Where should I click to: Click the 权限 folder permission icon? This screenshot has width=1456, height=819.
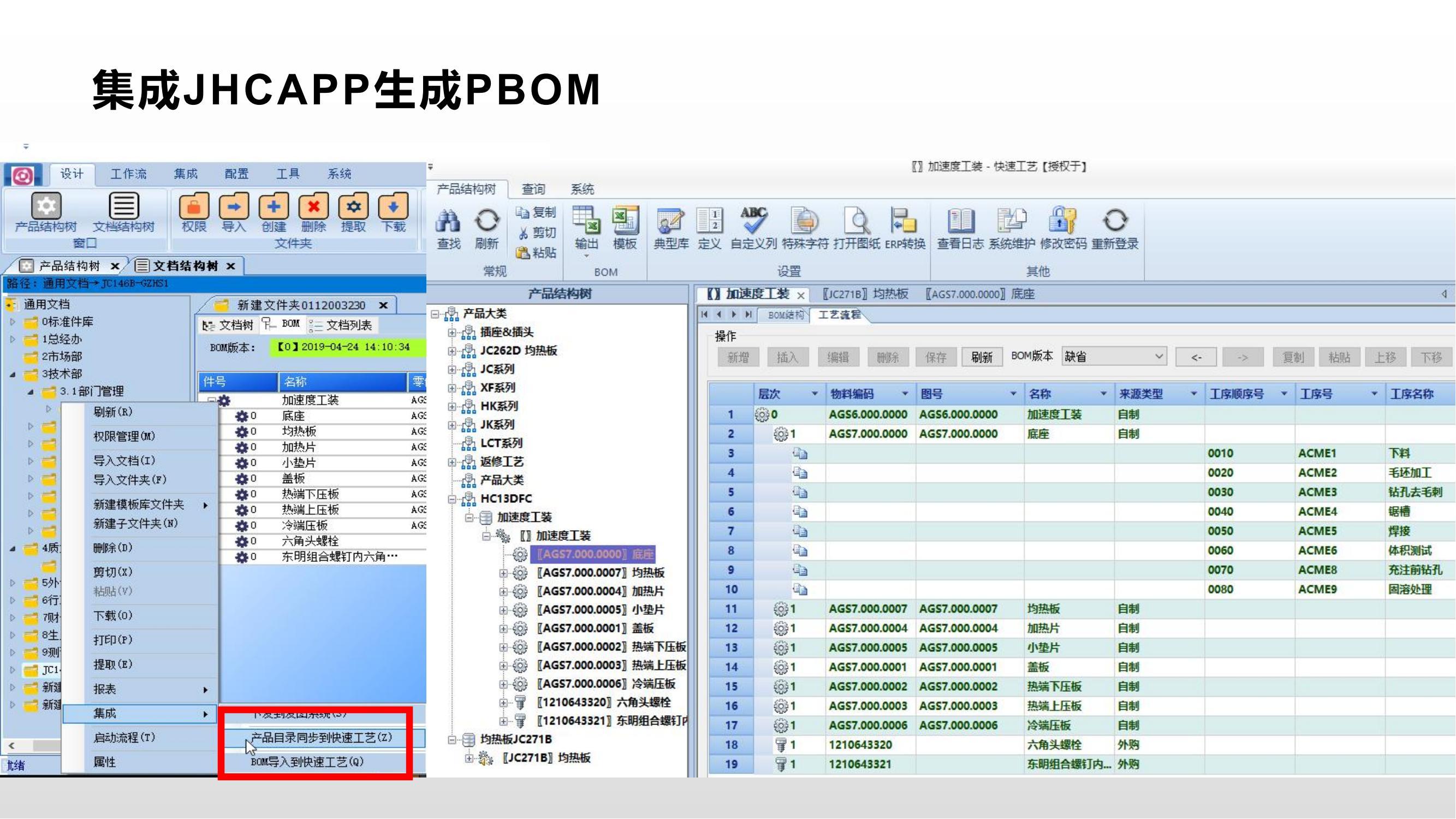coord(194,212)
